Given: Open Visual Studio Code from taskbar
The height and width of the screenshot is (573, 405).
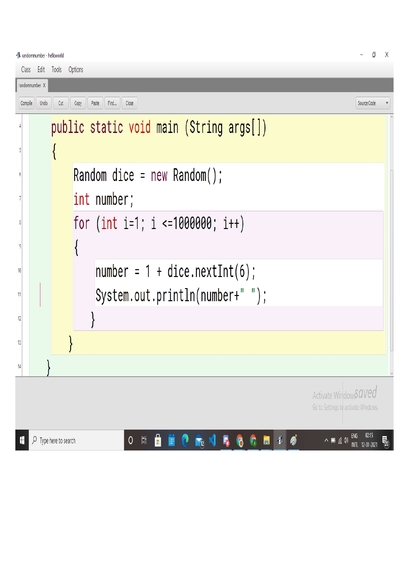Looking at the screenshot, I should tap(212, 440).
